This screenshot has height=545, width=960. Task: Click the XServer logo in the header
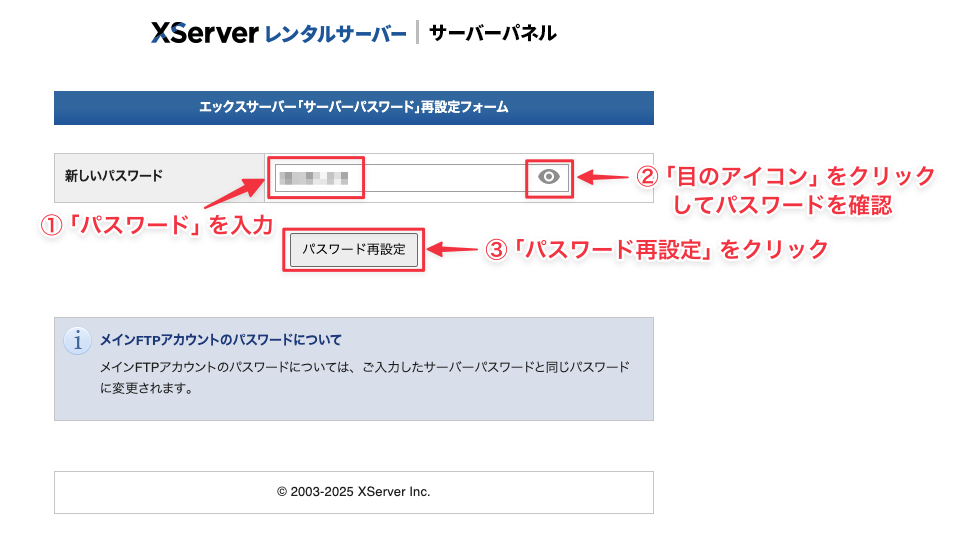coord(205,33)
